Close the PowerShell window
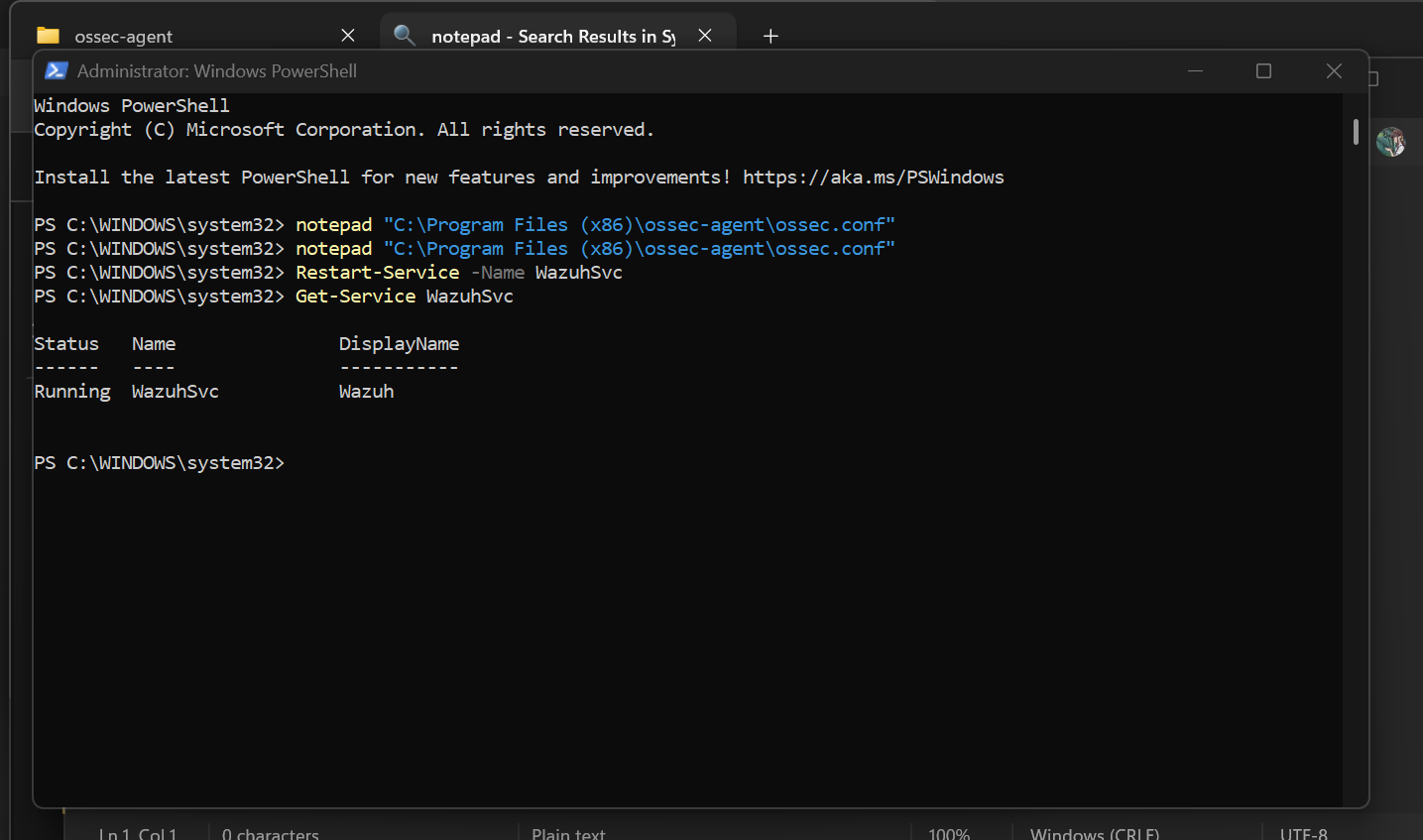This screenshot has width=1423, height=840. click(1334, 70)
